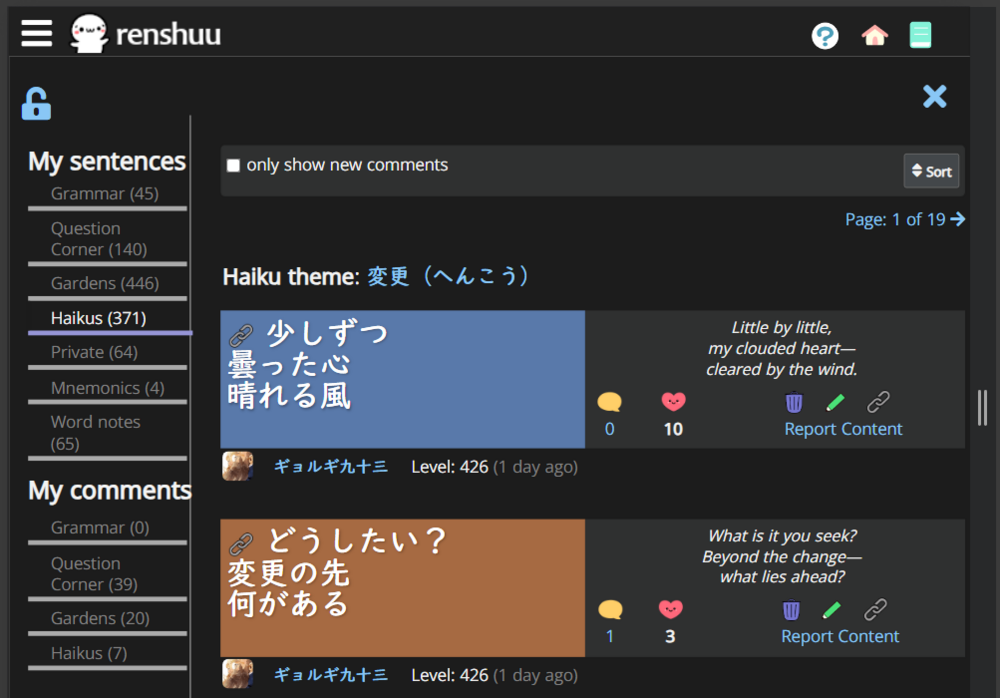Enable only show new comments checkbox

pos(234,166)
